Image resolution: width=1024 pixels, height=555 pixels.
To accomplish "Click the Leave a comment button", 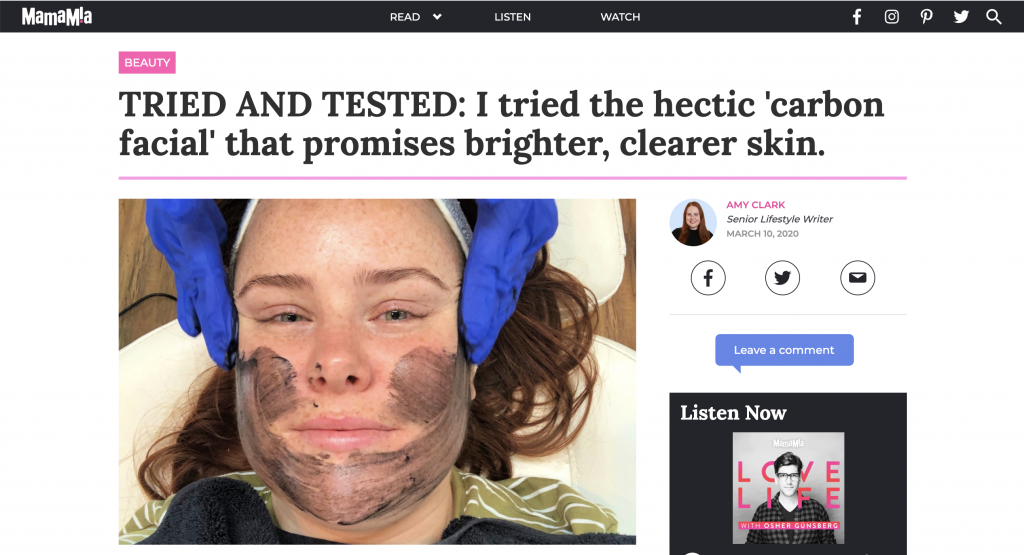I will click(x=784, y=350).
